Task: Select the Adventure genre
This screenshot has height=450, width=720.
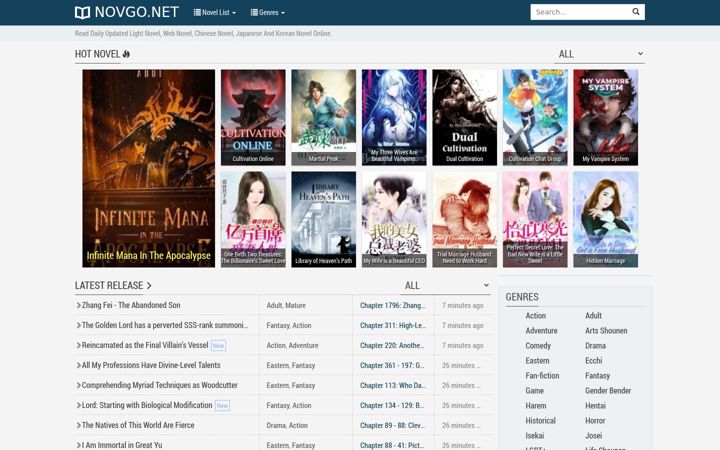Action: click(x=541, y=331)
